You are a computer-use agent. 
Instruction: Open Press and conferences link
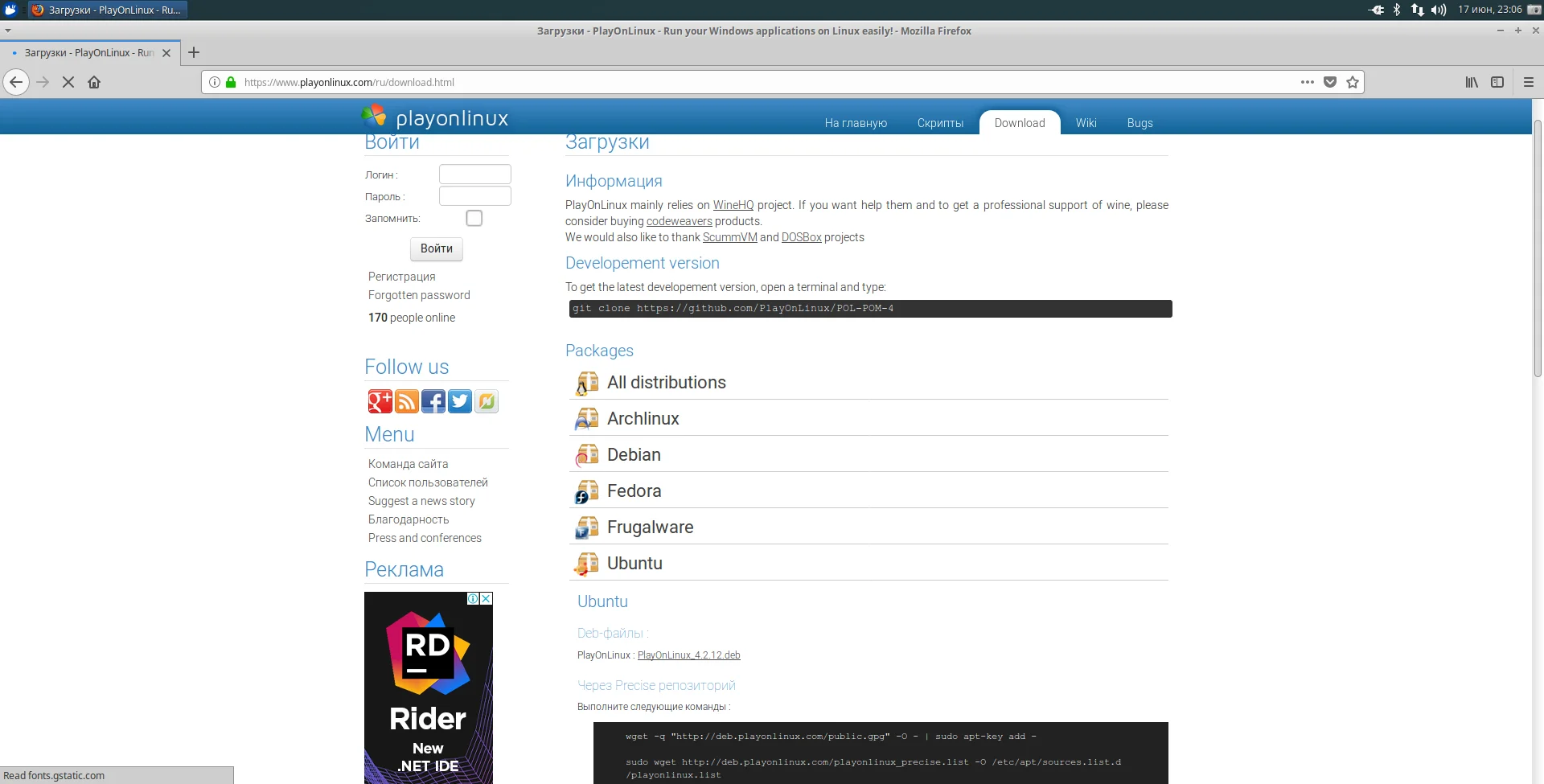425,538
